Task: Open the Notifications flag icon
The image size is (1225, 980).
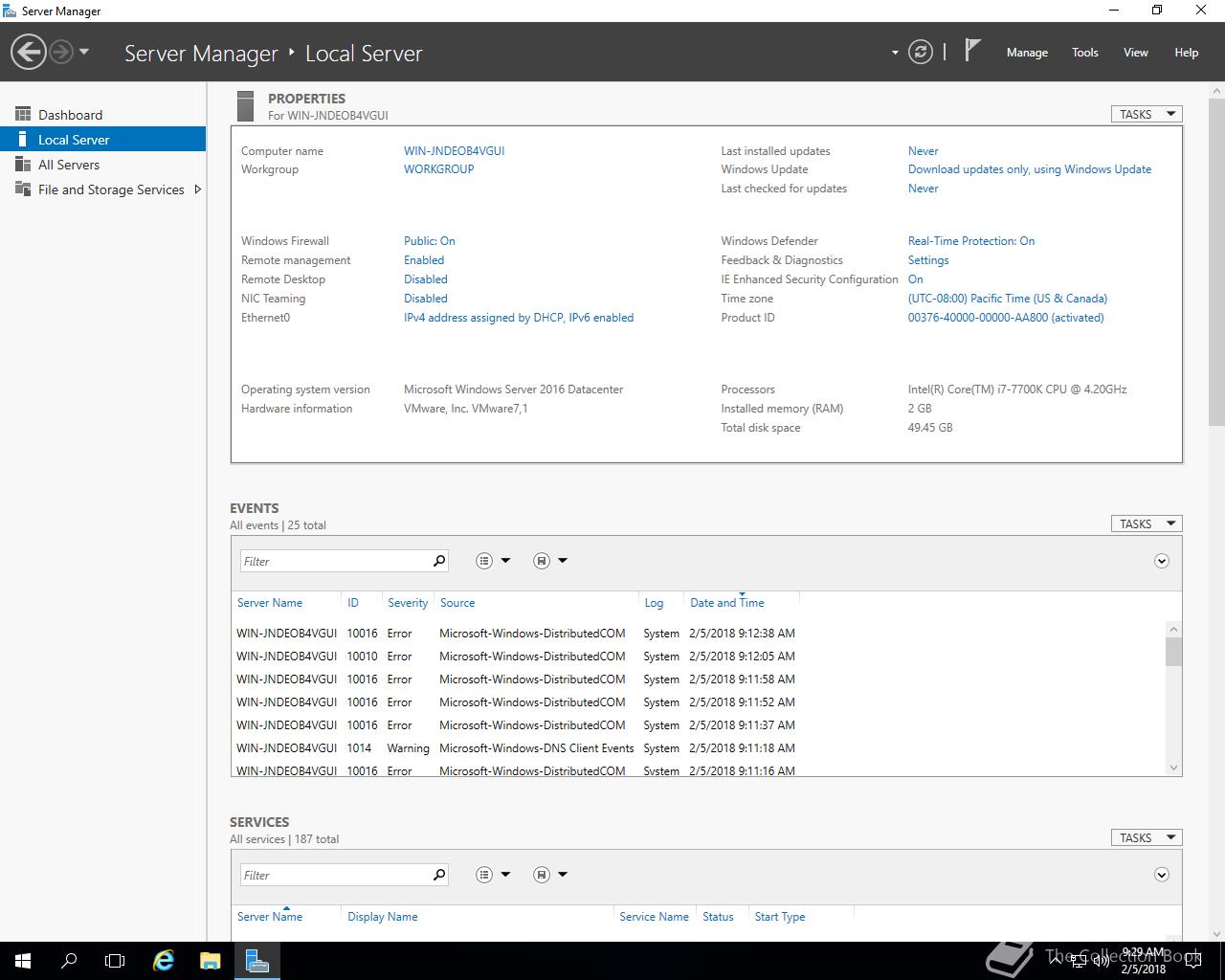Action: point(972,51)
